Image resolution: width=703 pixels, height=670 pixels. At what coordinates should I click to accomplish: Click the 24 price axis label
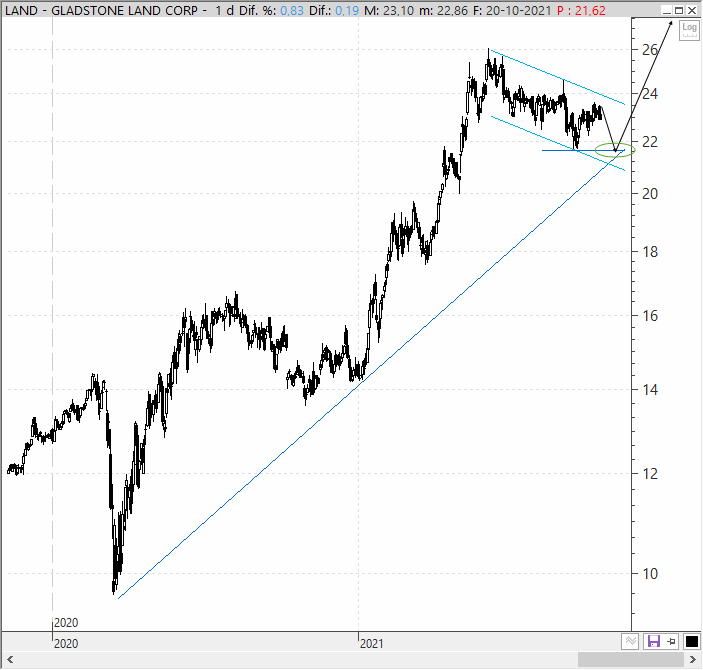[x=650, y=93]
